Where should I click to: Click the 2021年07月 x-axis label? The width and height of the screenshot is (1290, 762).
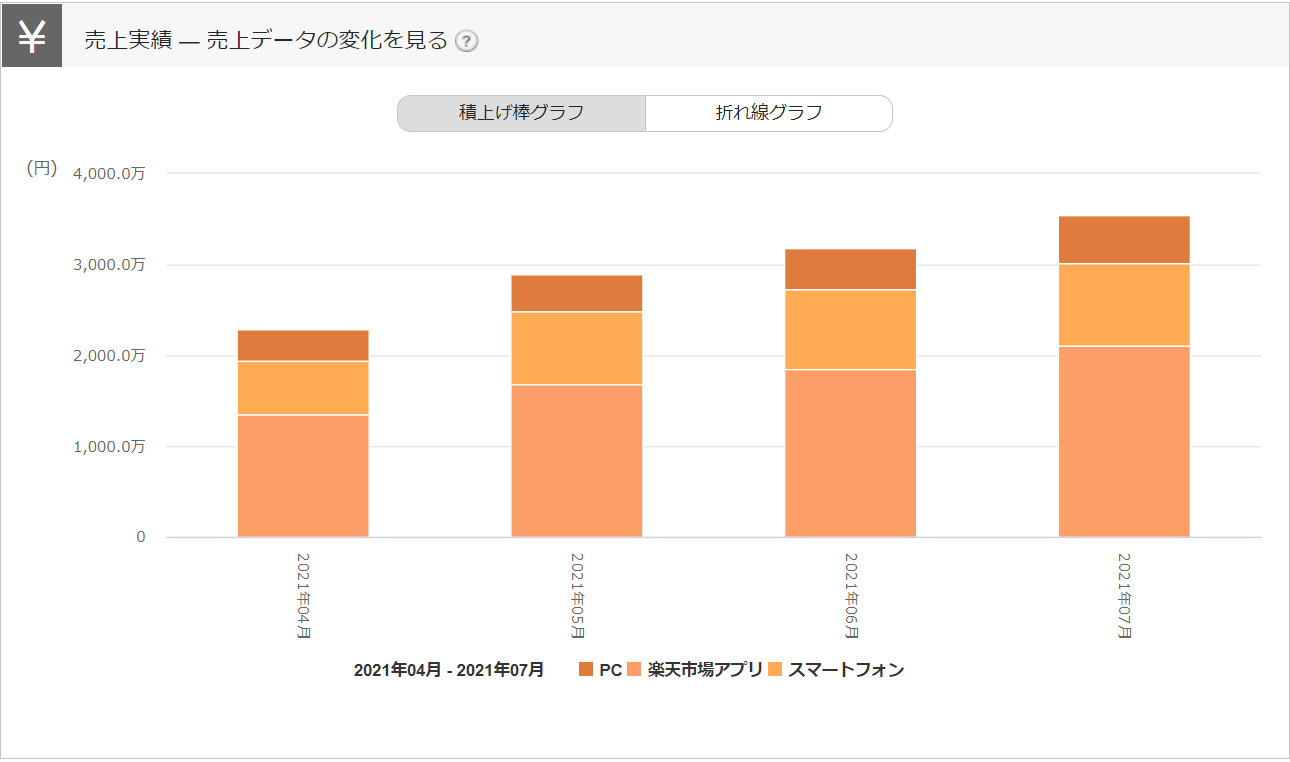(x=1125, y=596)
